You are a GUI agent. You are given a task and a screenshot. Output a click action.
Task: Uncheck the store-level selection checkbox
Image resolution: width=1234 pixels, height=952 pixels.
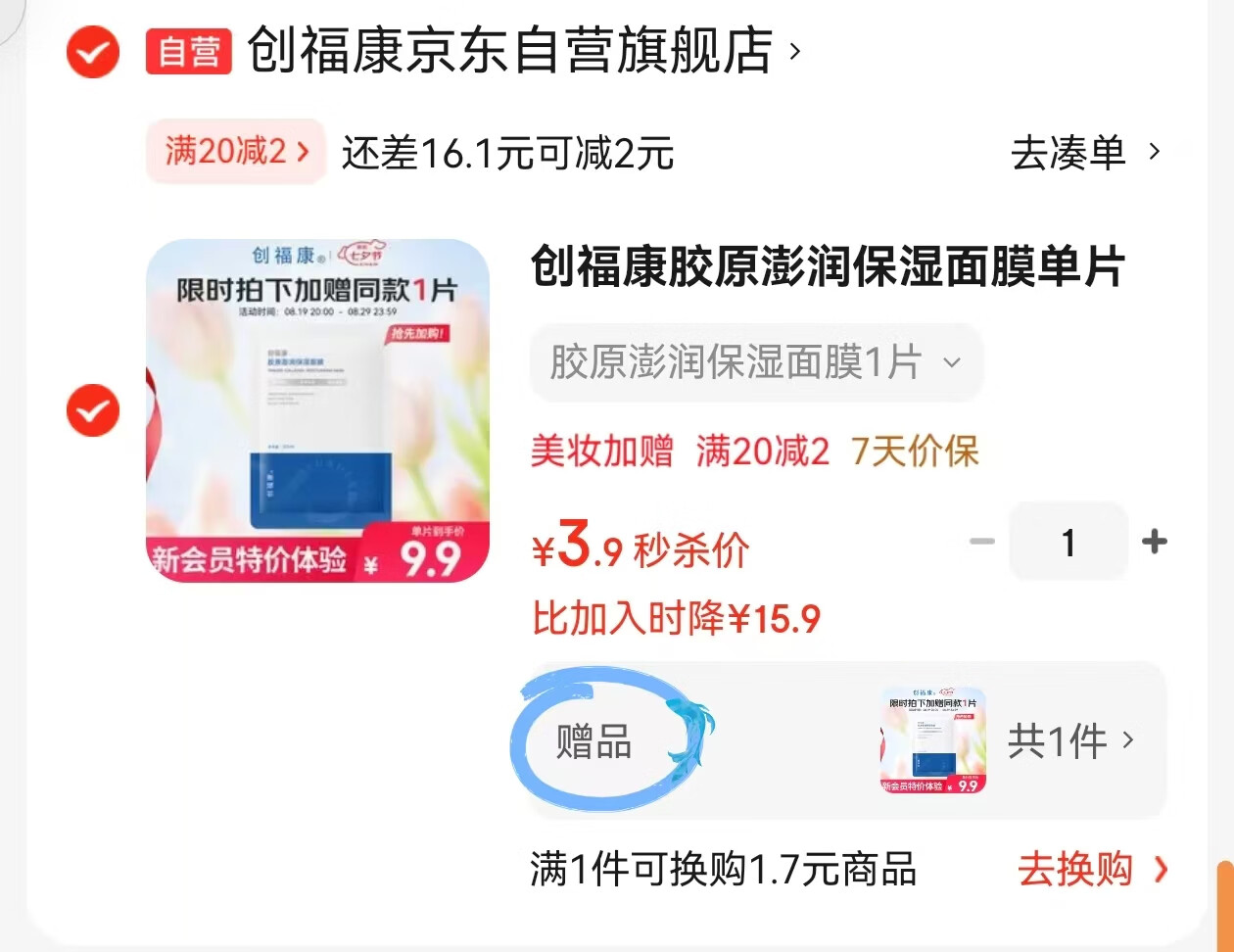coord(93,51)
